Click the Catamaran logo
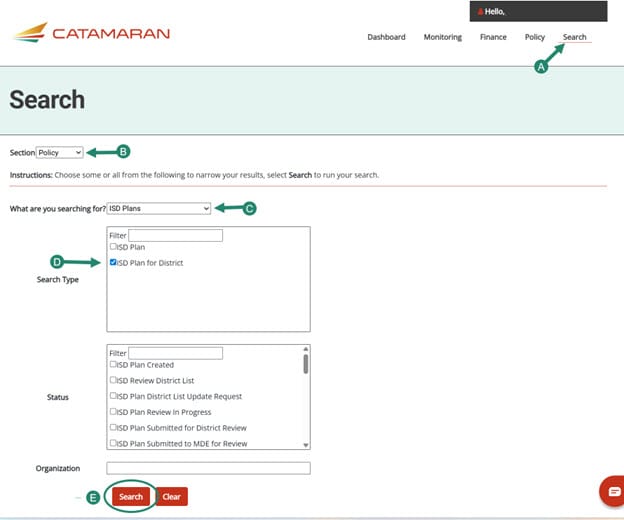 92,33
